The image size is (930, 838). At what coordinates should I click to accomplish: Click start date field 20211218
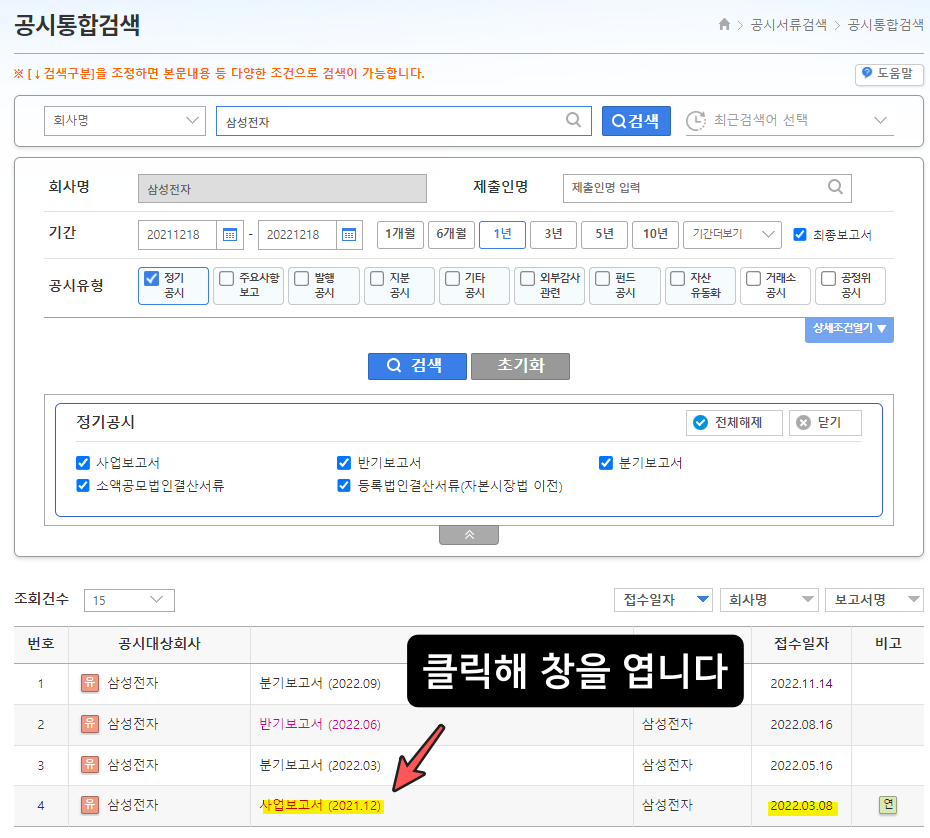click(177, 235)
